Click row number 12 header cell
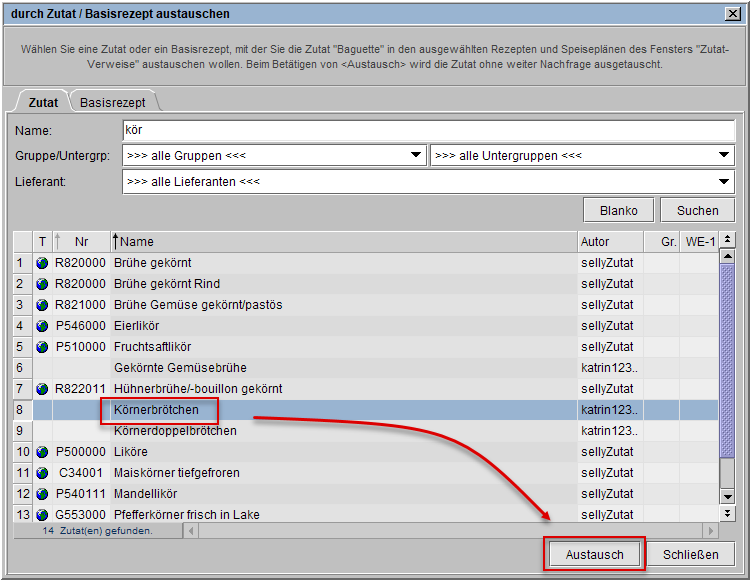The height and width of the screenshot is (580, 750). pos(23,494)
